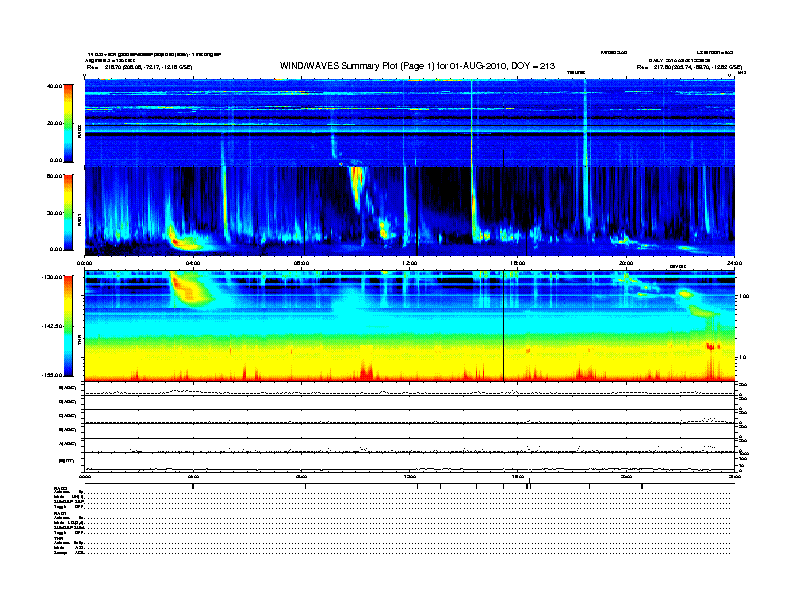Click the 16:00 label under the line plots
This screenshot has height=612, width=792.
[x=518, y=476]
